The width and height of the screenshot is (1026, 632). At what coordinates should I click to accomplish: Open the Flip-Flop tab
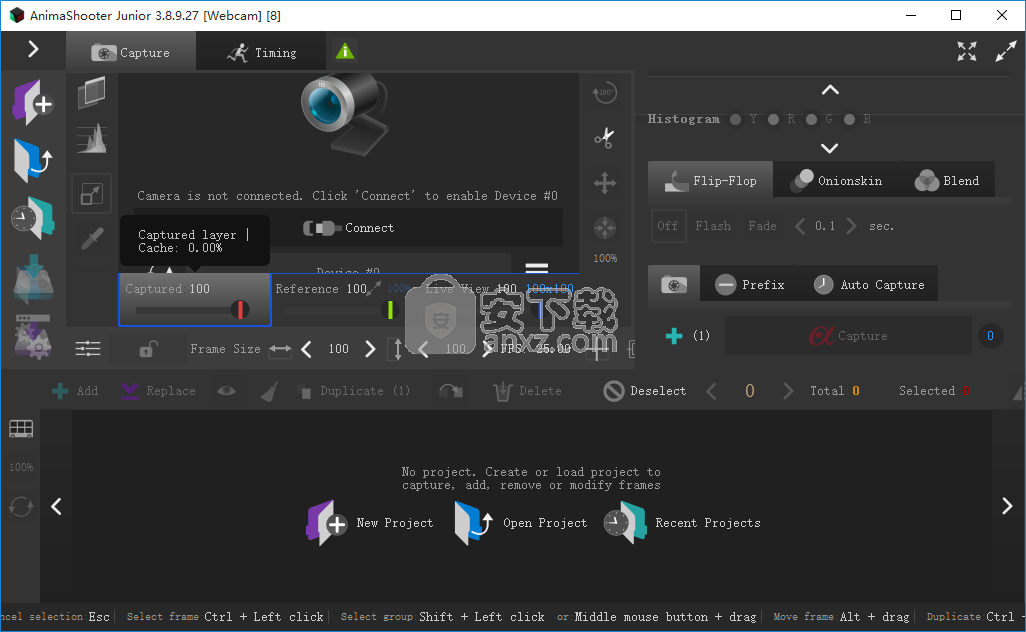(711, 180)
